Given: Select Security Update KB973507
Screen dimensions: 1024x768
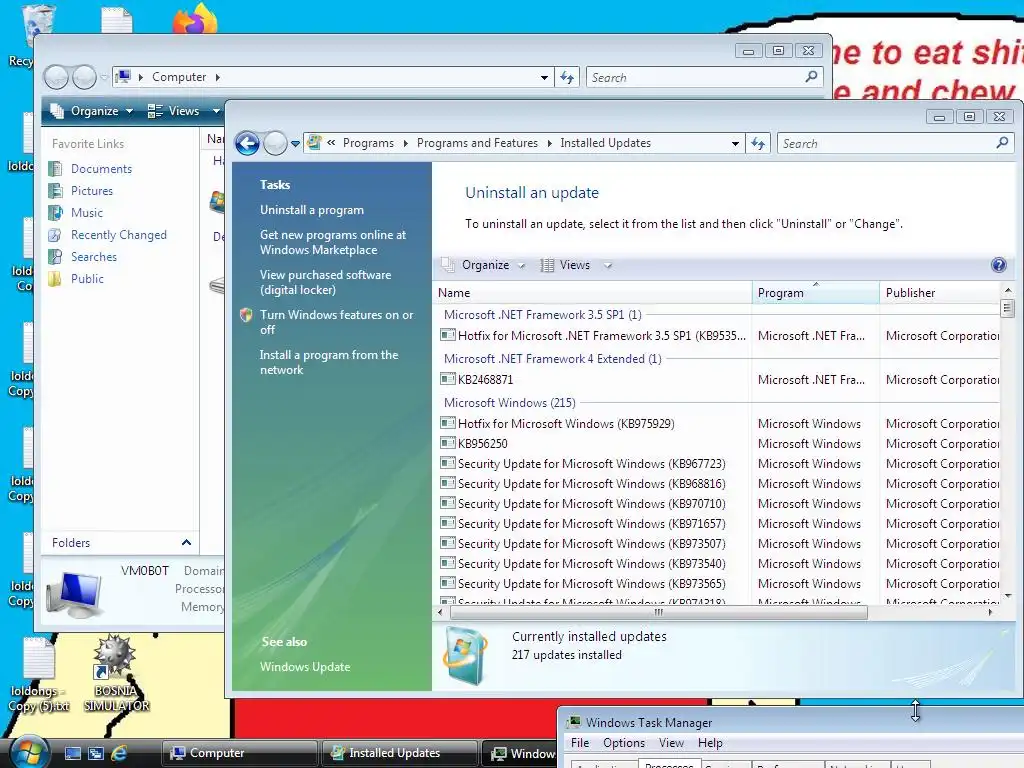Looking at the screenshot, I should (x=719, y=543).
